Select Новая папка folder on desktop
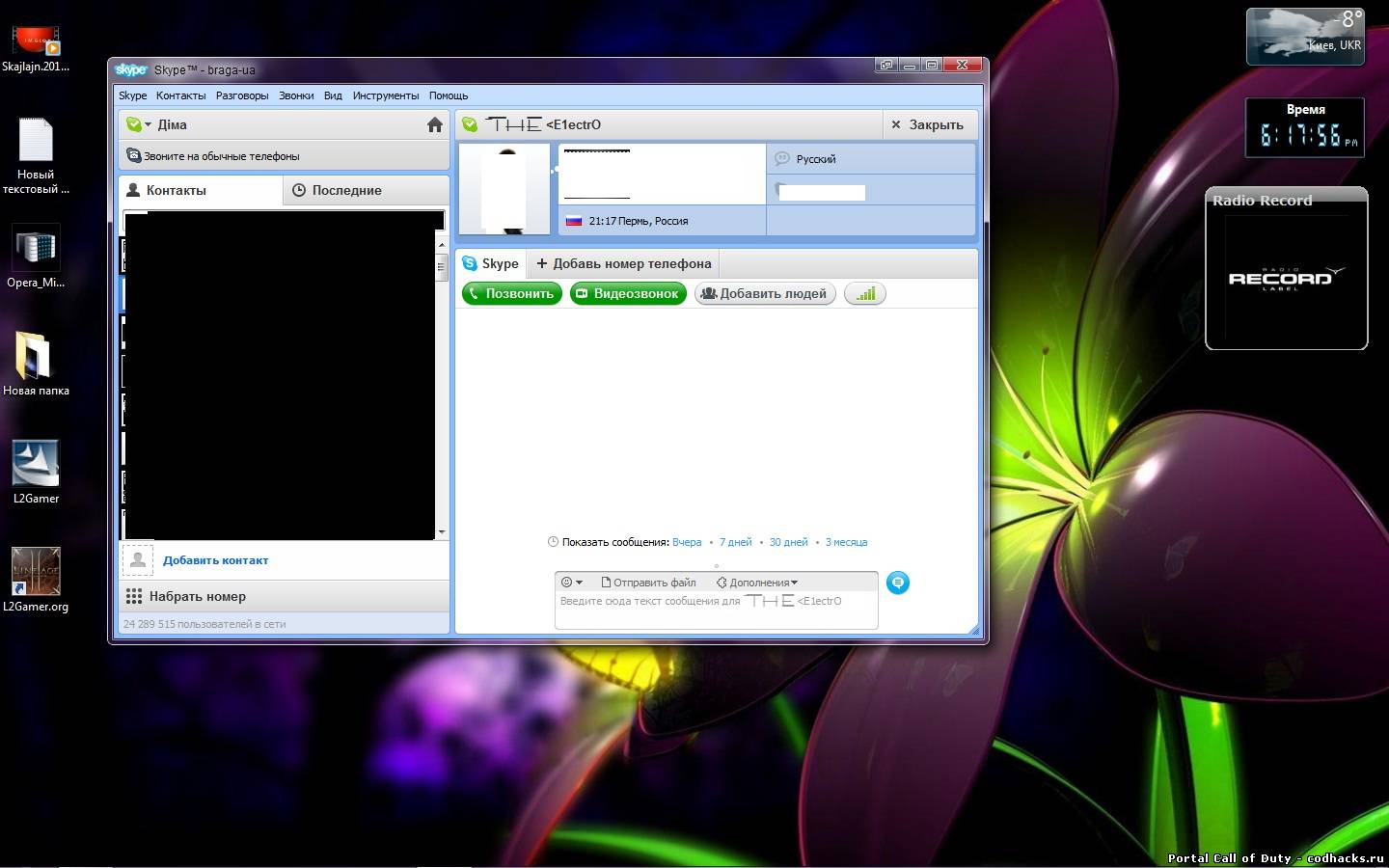Viewport: 1389px width, 868px height. click(36, 365)
